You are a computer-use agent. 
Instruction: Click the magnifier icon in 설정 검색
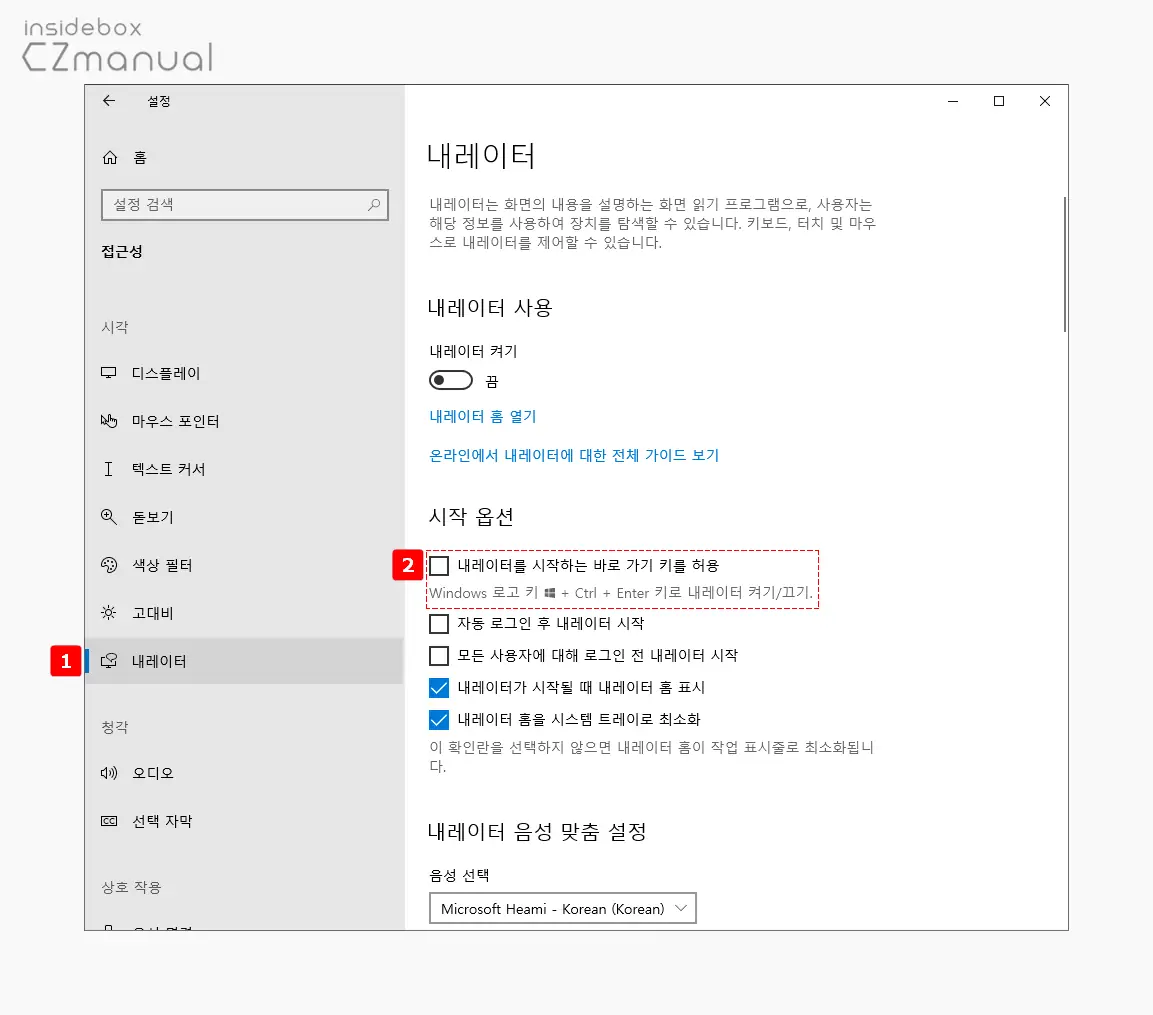pyautogui.click(x=374, y=204)
